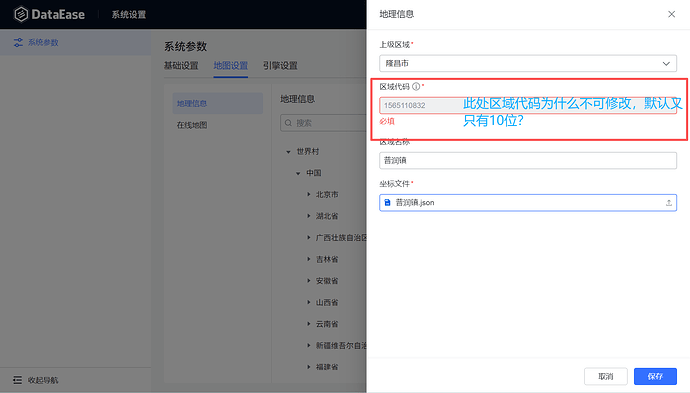Collapse the 世界村 tree node

coord(288,152)
